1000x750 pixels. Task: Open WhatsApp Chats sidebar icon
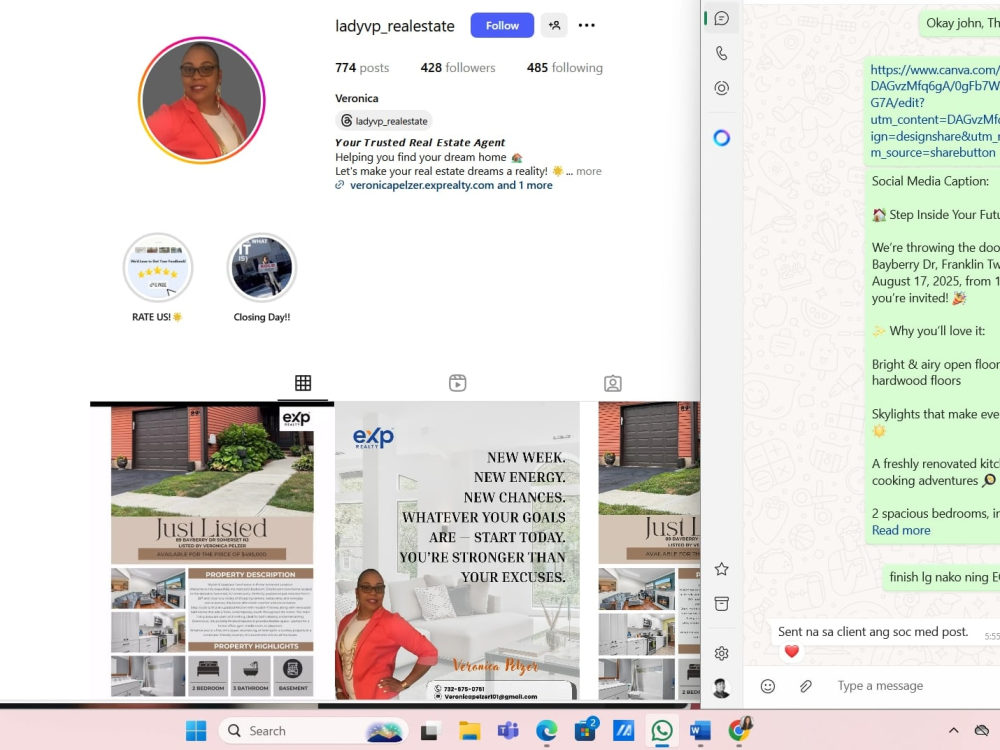[x=721, y=18]
